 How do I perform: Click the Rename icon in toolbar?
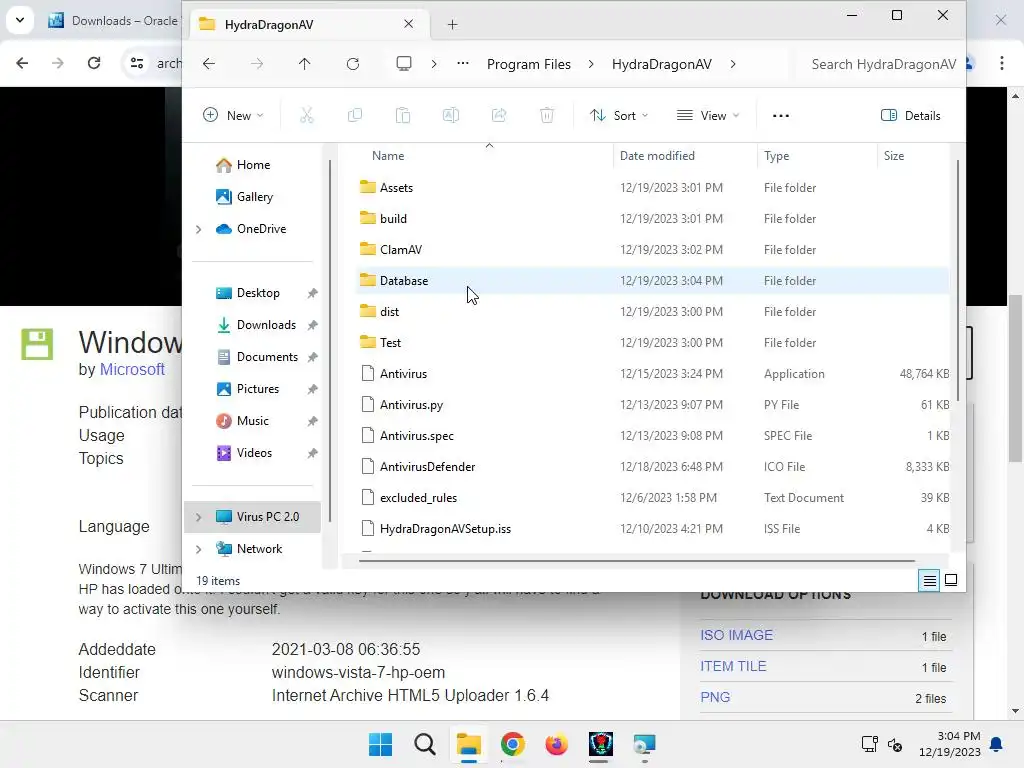451,116
